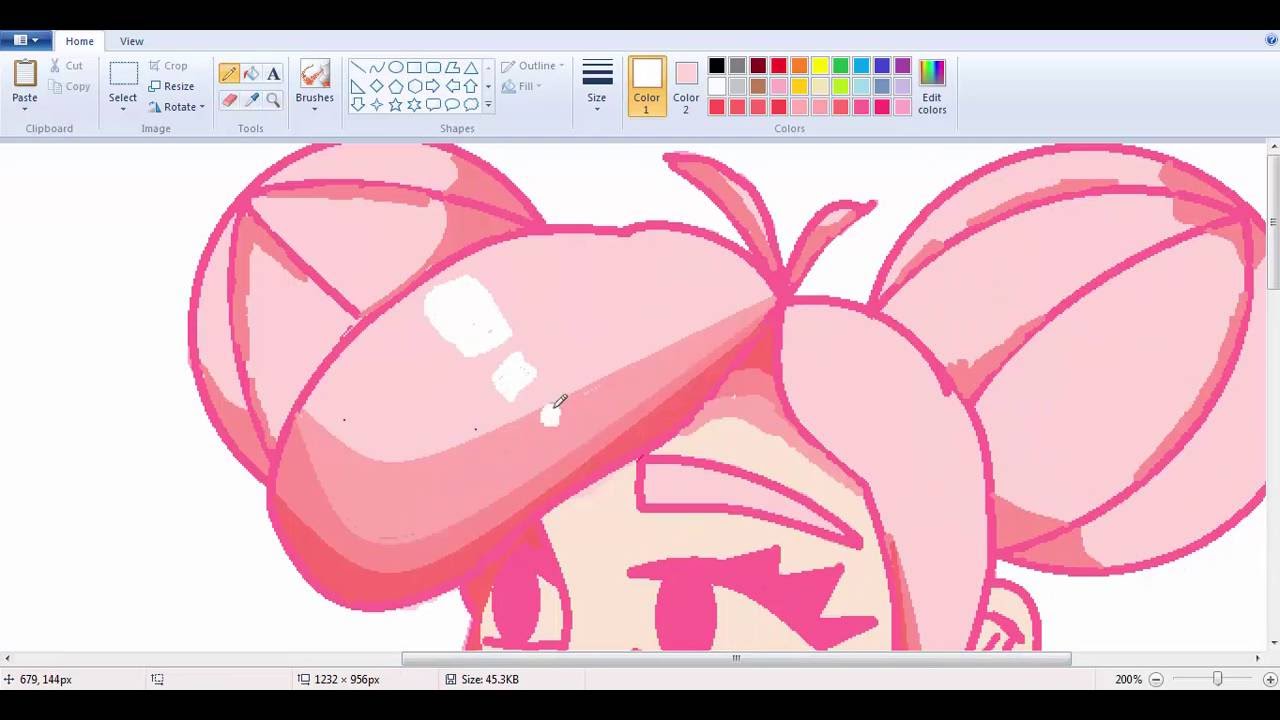Screen dimensions: 1280x720
Task: Choose the Line shape
Action: (358, 68)
